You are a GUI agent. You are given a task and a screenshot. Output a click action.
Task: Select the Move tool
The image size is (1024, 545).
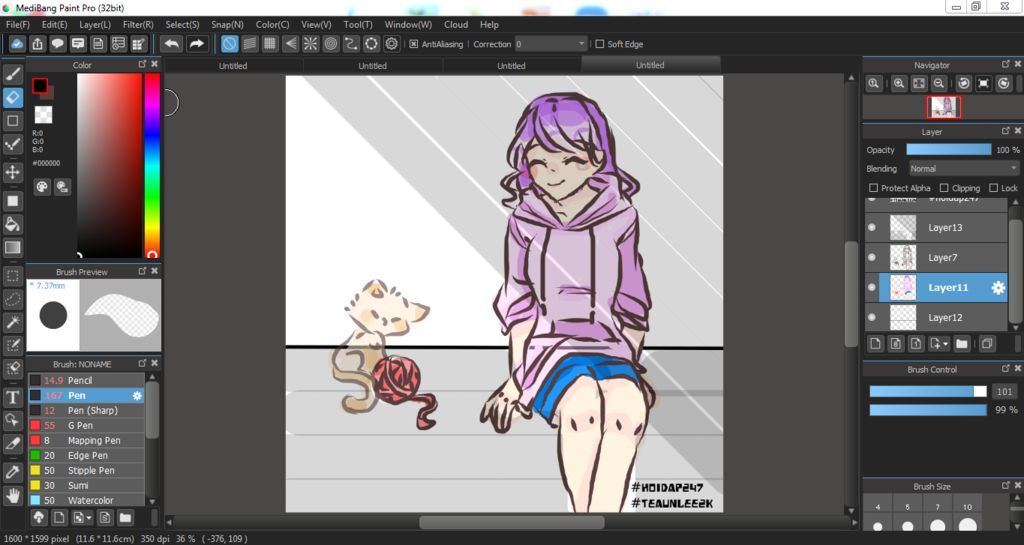pyautogui.click(x=12, y=172)
